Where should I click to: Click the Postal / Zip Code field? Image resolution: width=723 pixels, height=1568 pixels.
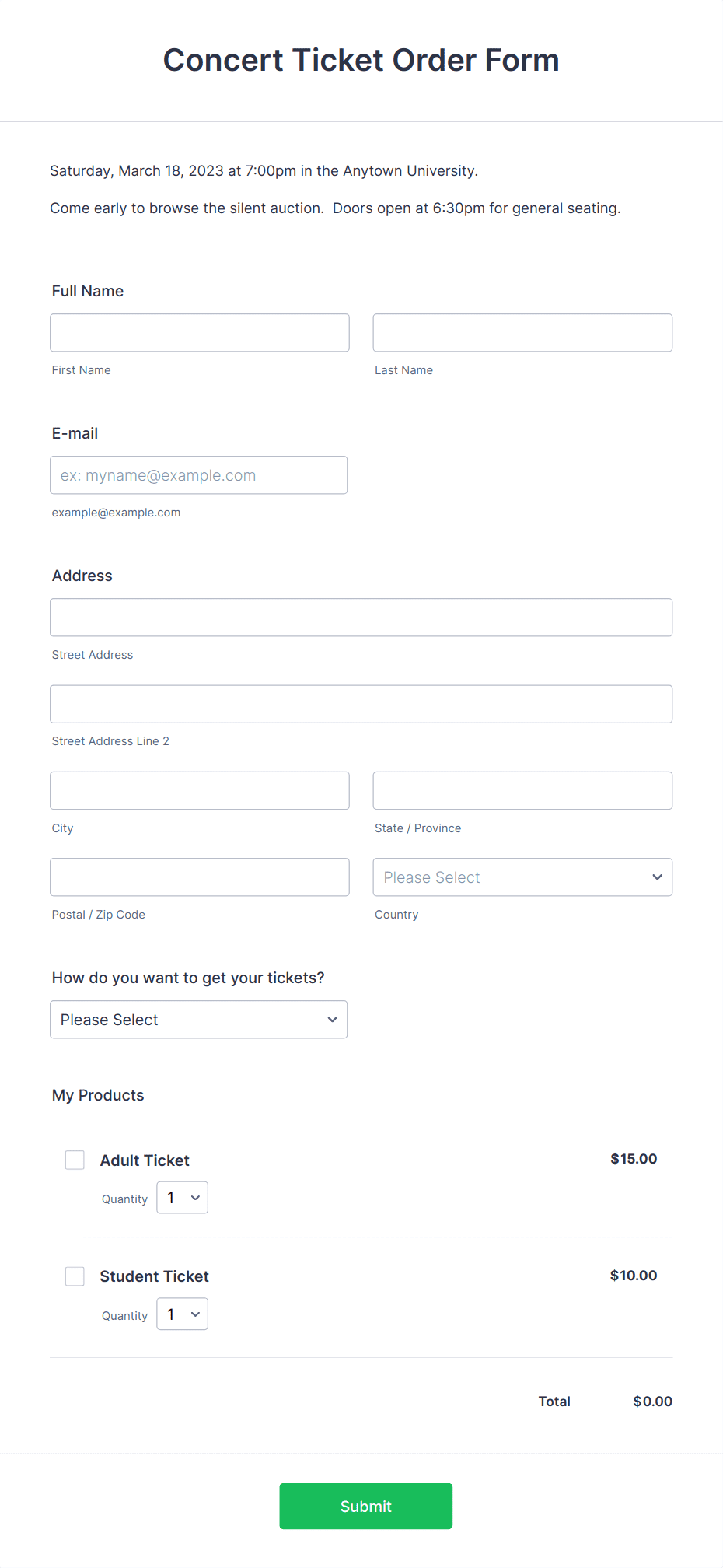click(199, 877)
